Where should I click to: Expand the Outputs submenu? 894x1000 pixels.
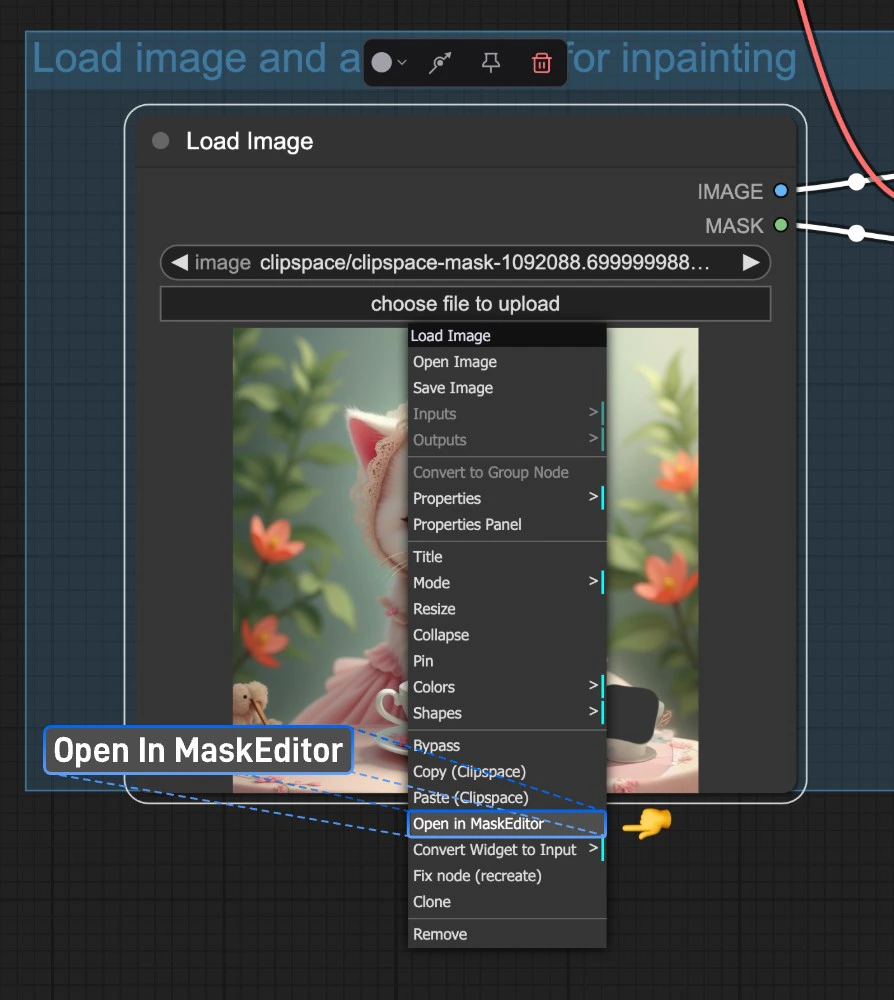pyautogui.click(x=507, y=440)
